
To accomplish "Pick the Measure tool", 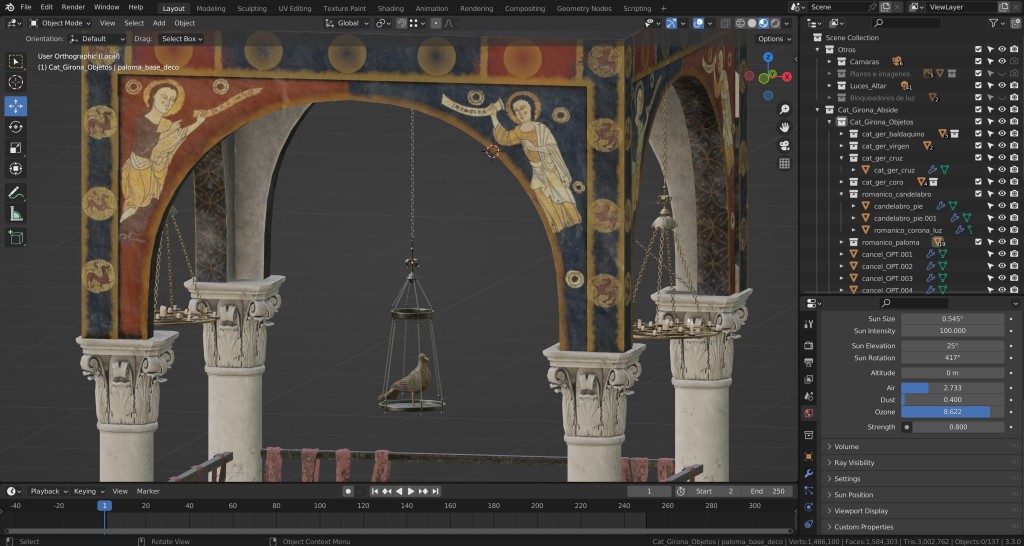I will pyautogui.click(x=16, y=214).
